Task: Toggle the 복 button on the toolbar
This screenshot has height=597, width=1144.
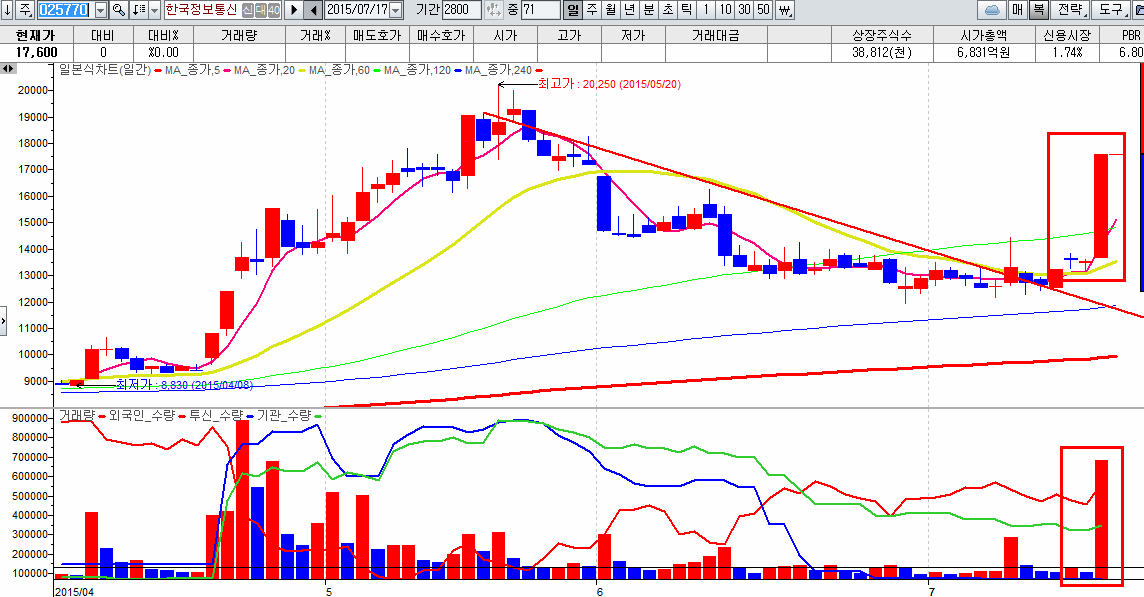Action: [x=1038, y=10]
